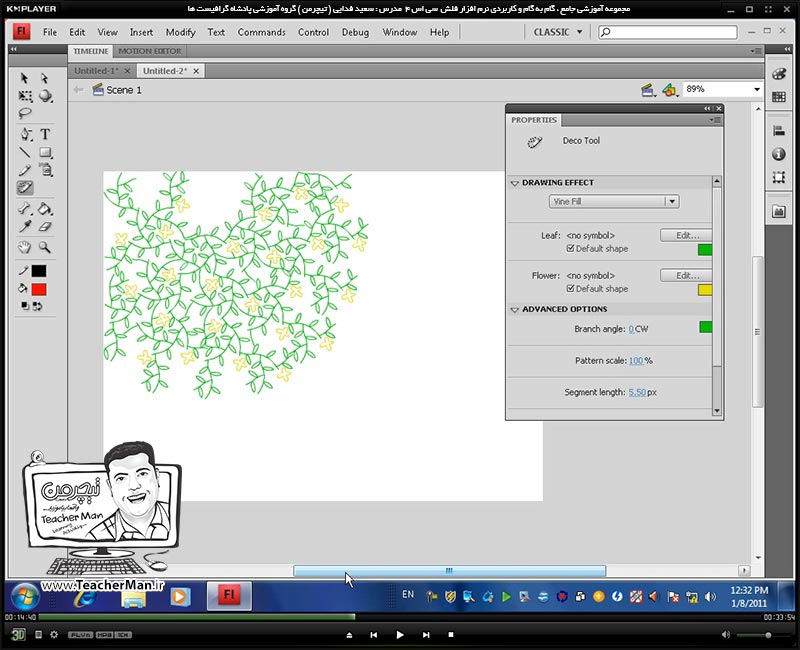Open the Debug menu
This screenshot has width=800, height=650.
pyautogui.click(x=355, y=32)
